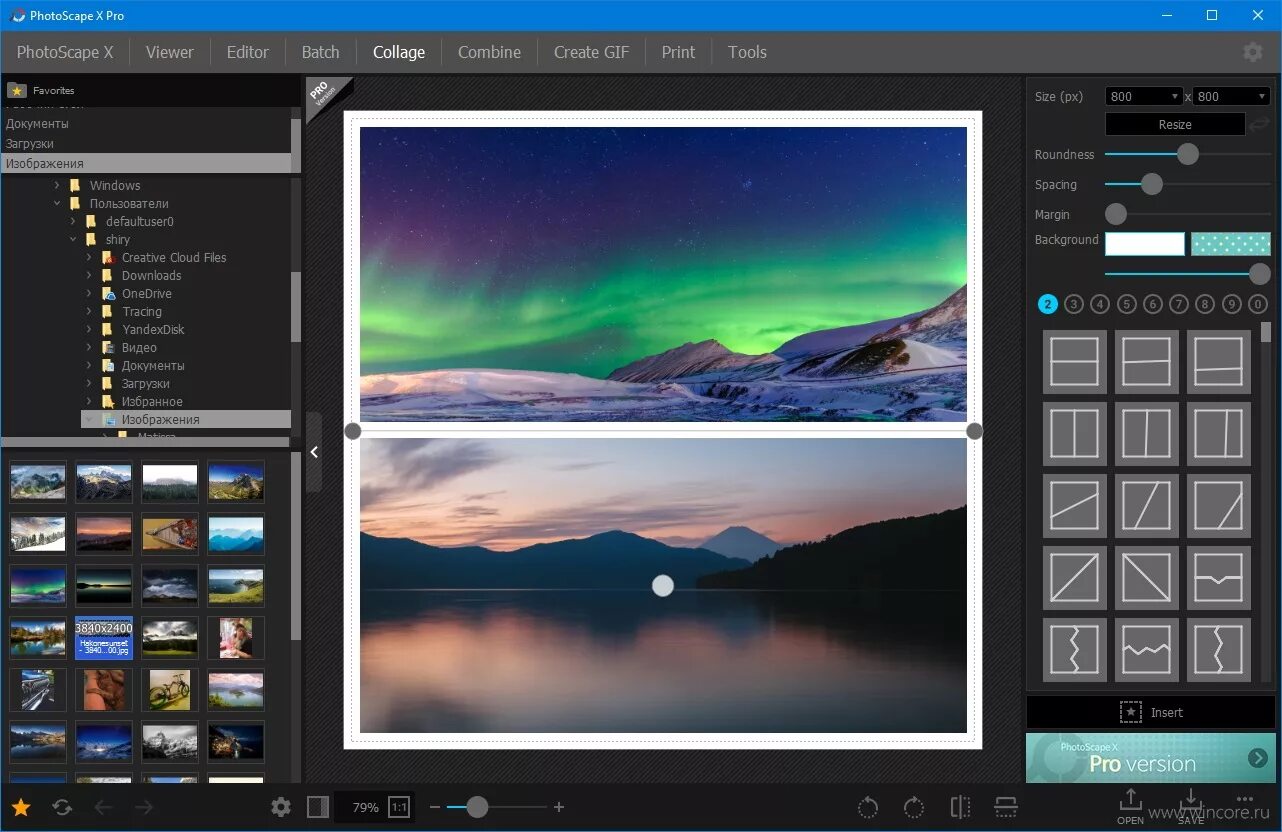Switch layouts to 5 photos
This screenshot has height=832, width=1282.
[1126, 303]
